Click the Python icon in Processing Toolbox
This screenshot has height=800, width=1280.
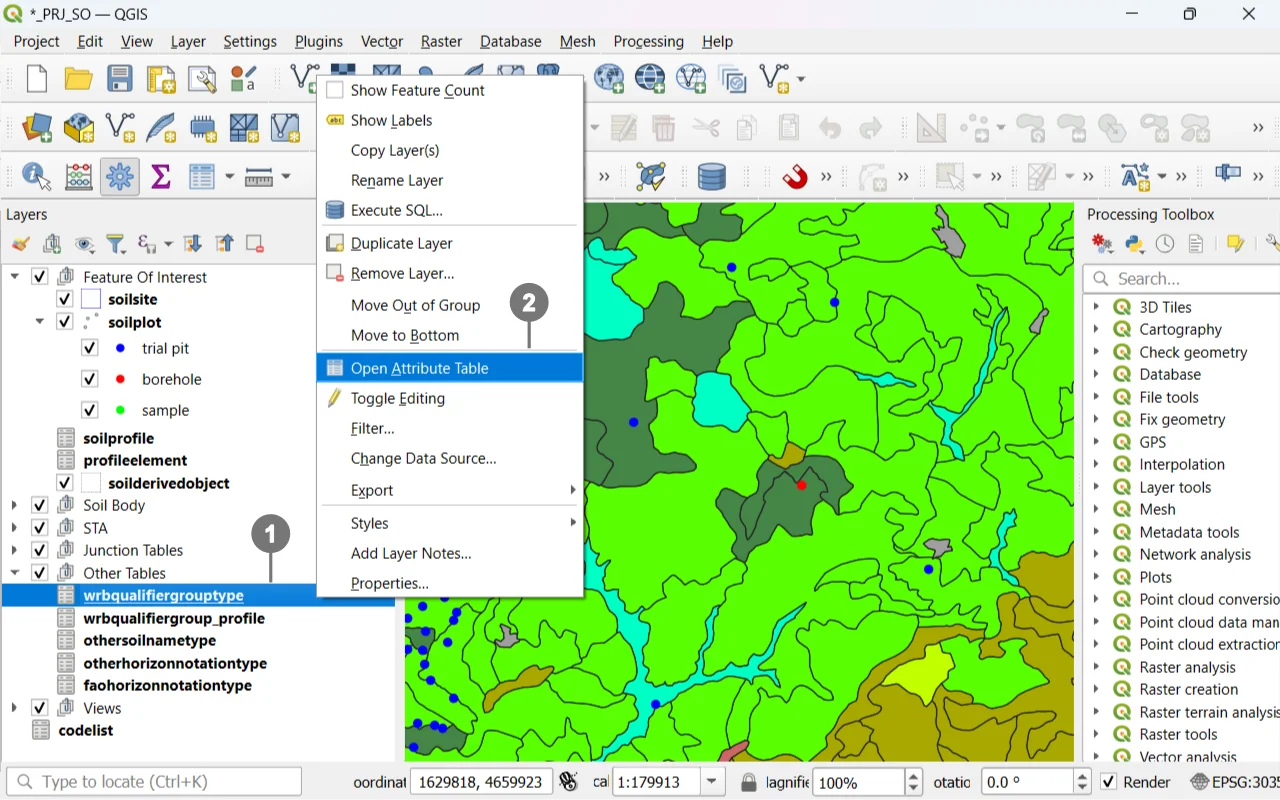pos(1134,244)
